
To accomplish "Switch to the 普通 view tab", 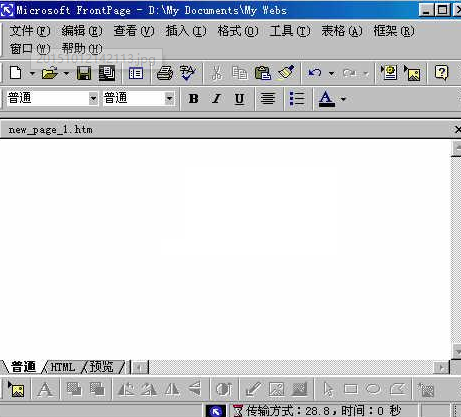I will (x=23, y=367).
